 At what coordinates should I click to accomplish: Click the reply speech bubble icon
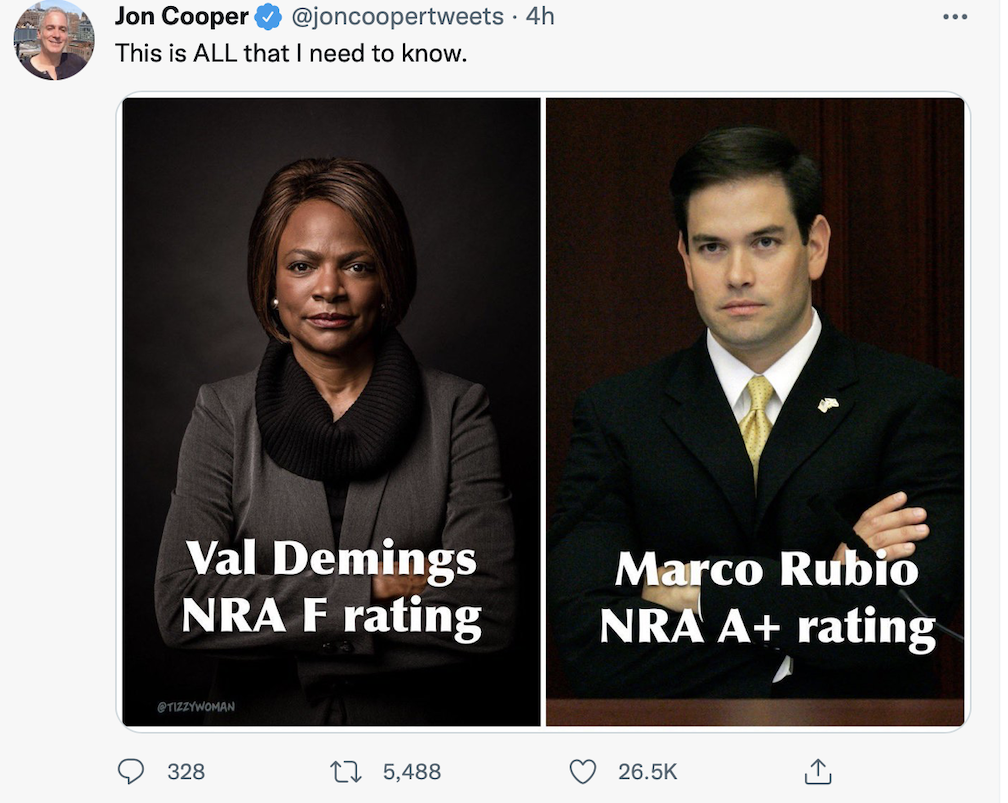(x=132, y=771)
